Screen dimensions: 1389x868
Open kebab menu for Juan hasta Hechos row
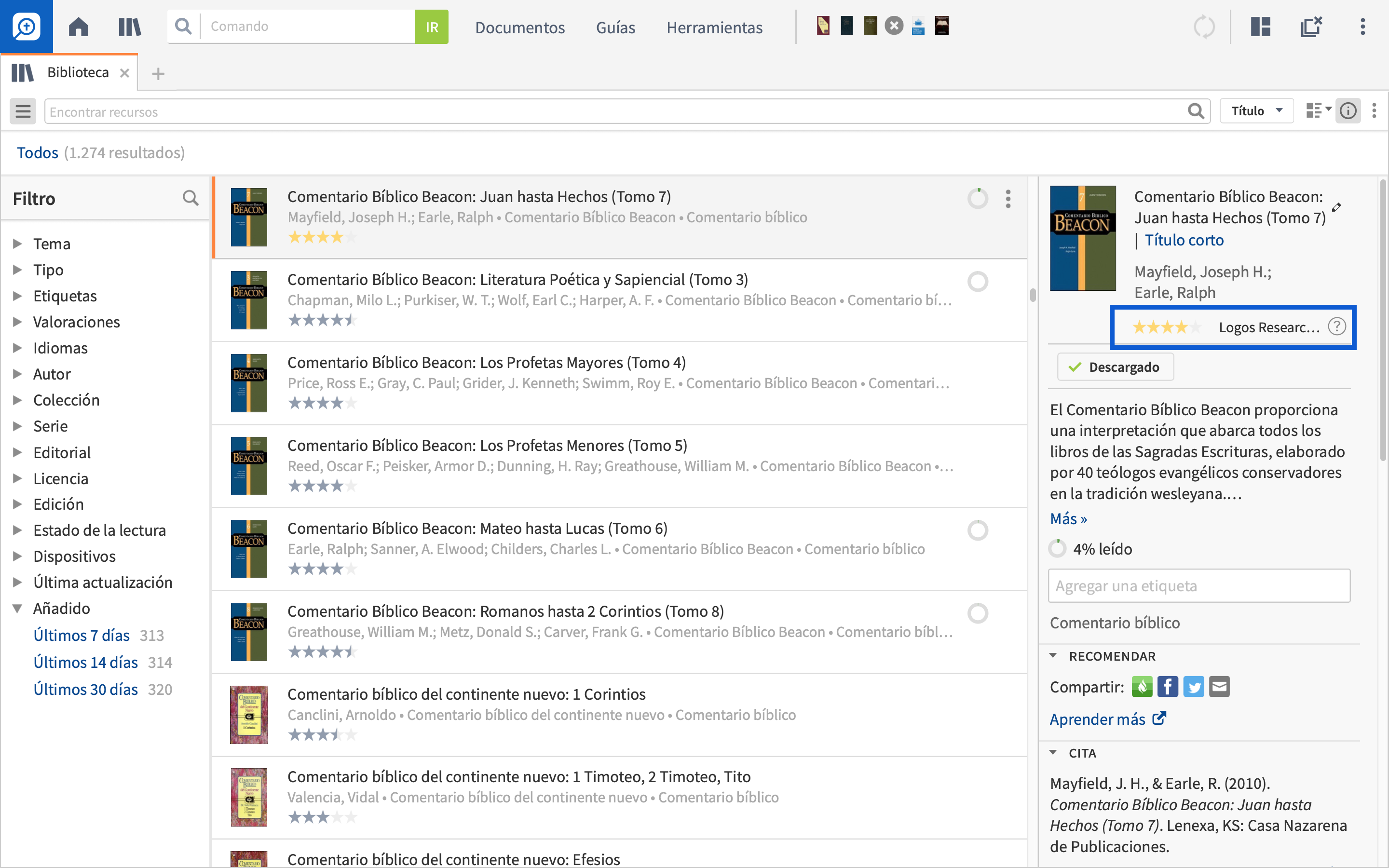(x=1008, y=199)
